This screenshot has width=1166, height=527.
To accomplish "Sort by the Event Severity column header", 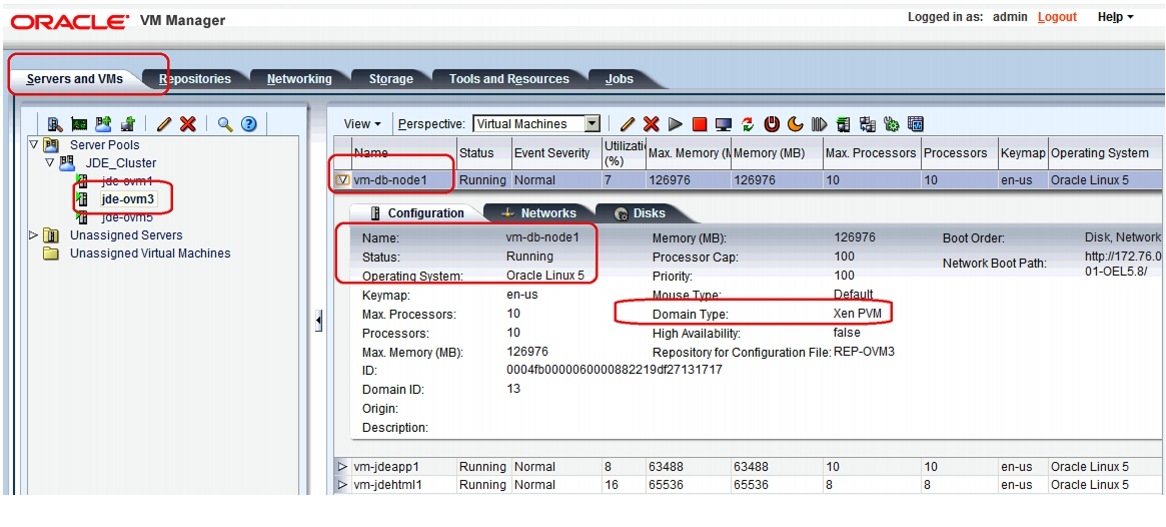I will [x=556, y=153].
